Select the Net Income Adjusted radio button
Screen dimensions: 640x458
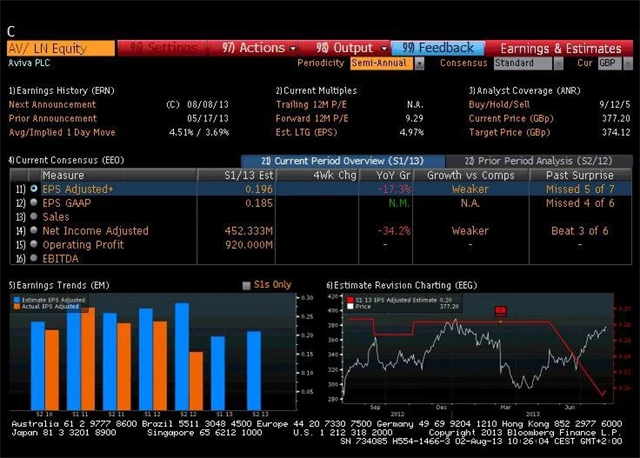(34, 231)
